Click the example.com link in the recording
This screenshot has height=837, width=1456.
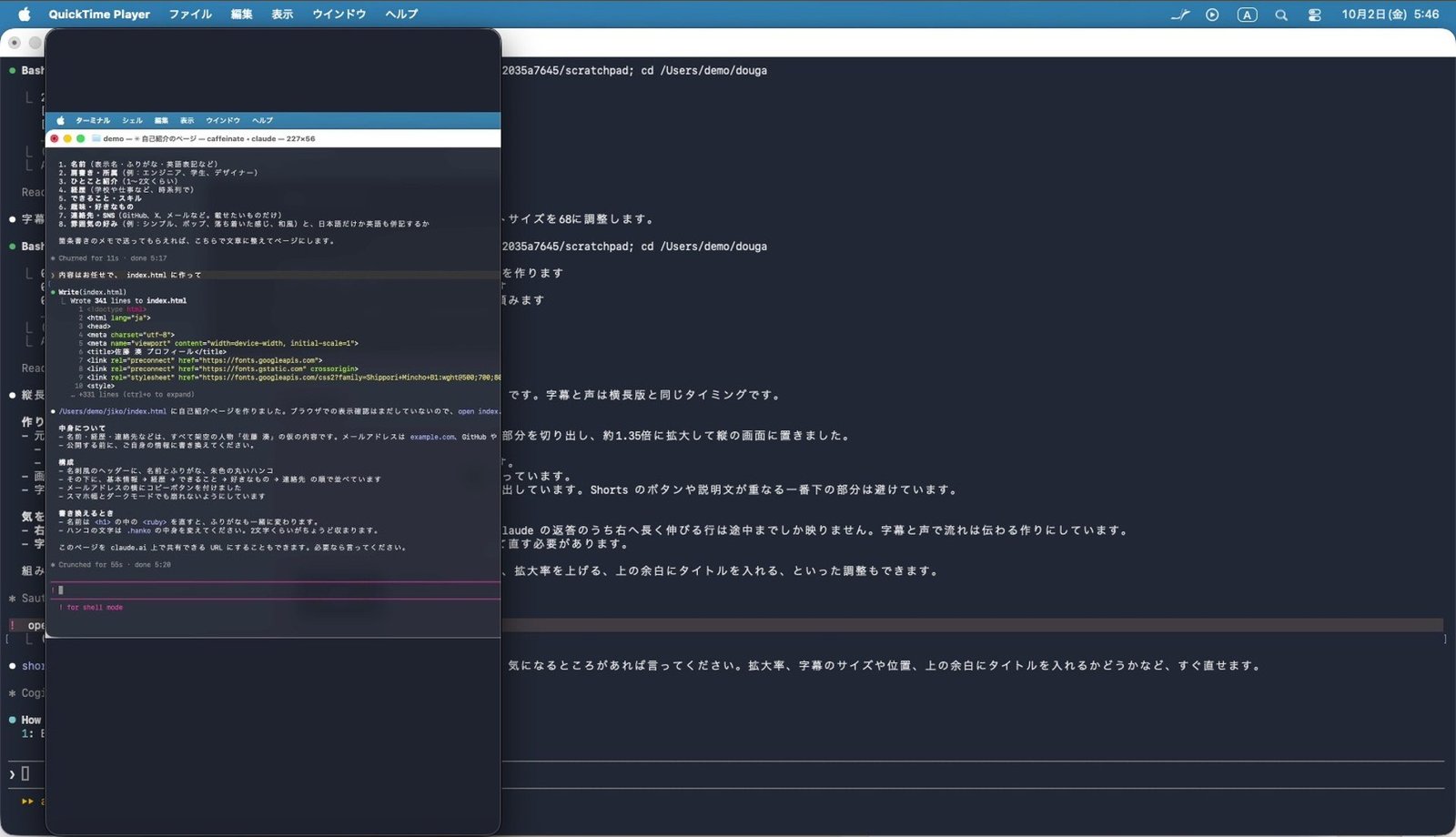tap(432, 437)
